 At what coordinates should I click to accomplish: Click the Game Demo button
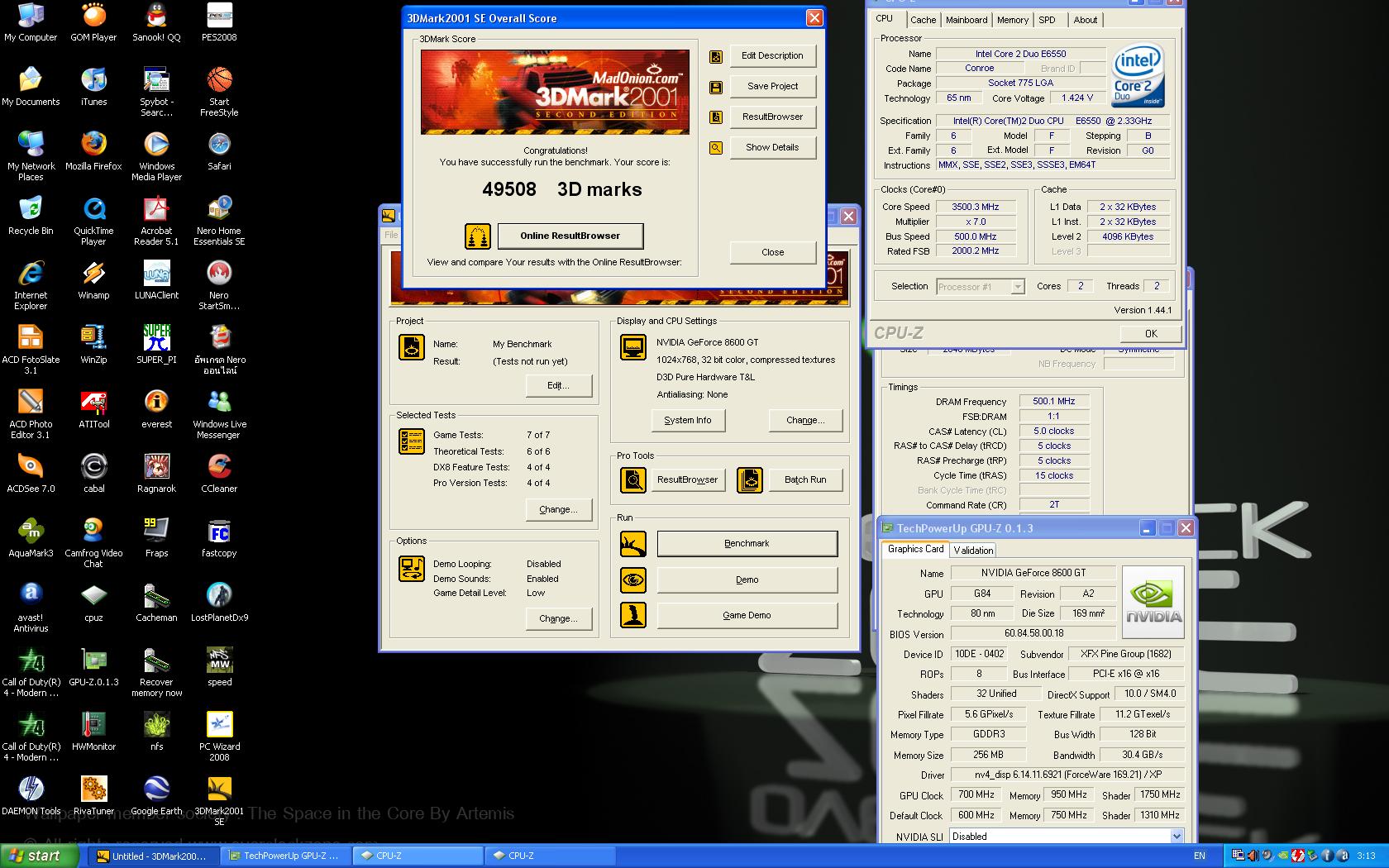click(747, 616)
